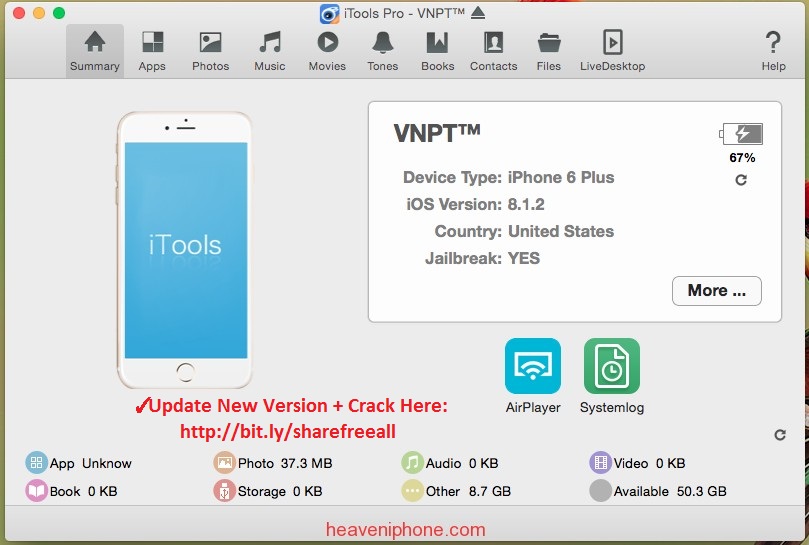Viewport: 809px width, 545px height.
Task: Click App Unknow text
Action: [x=90, y=463]
